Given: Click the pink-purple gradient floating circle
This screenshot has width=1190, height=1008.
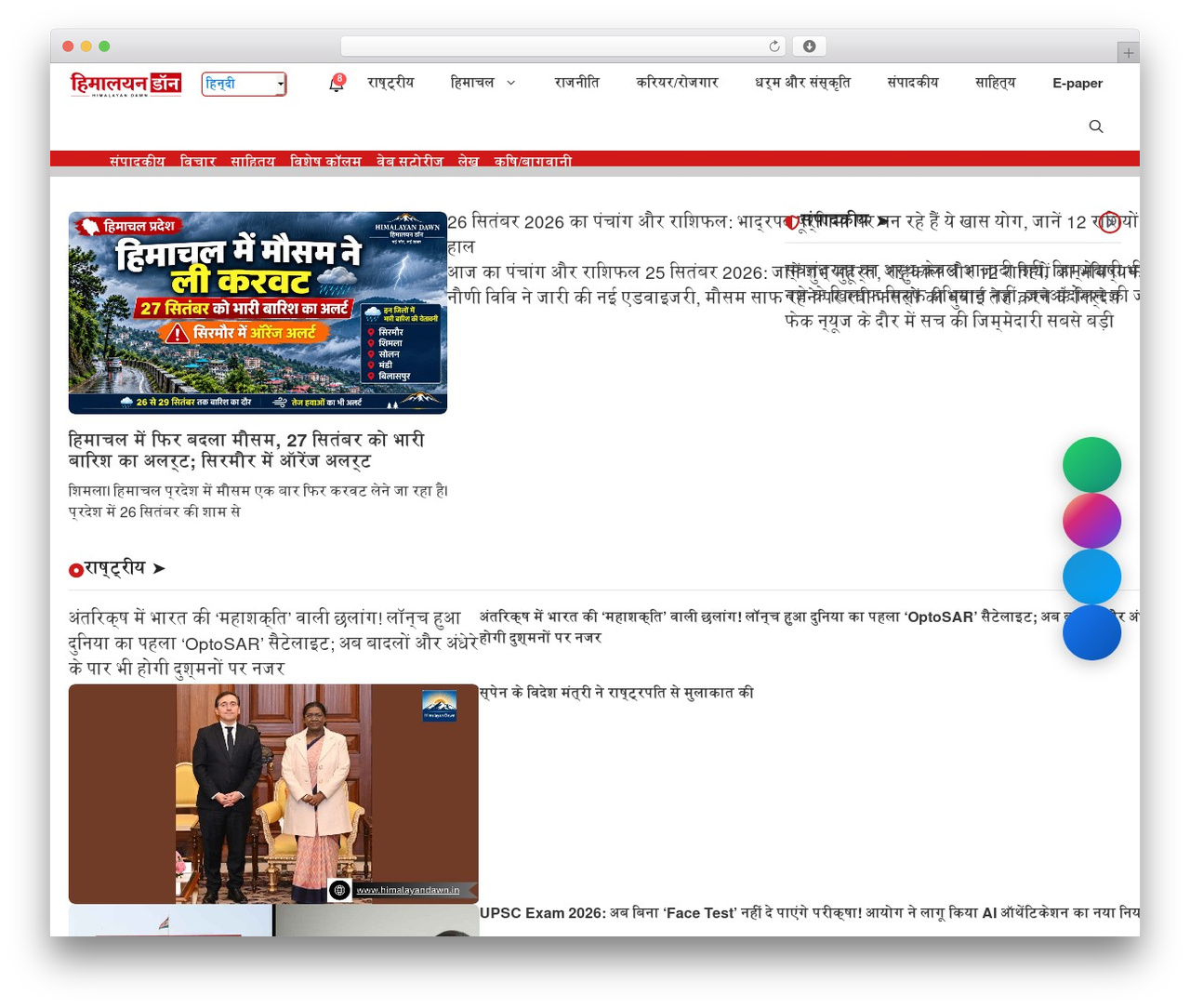Looking at the screenshot, I should click(x=1091, y=521).
